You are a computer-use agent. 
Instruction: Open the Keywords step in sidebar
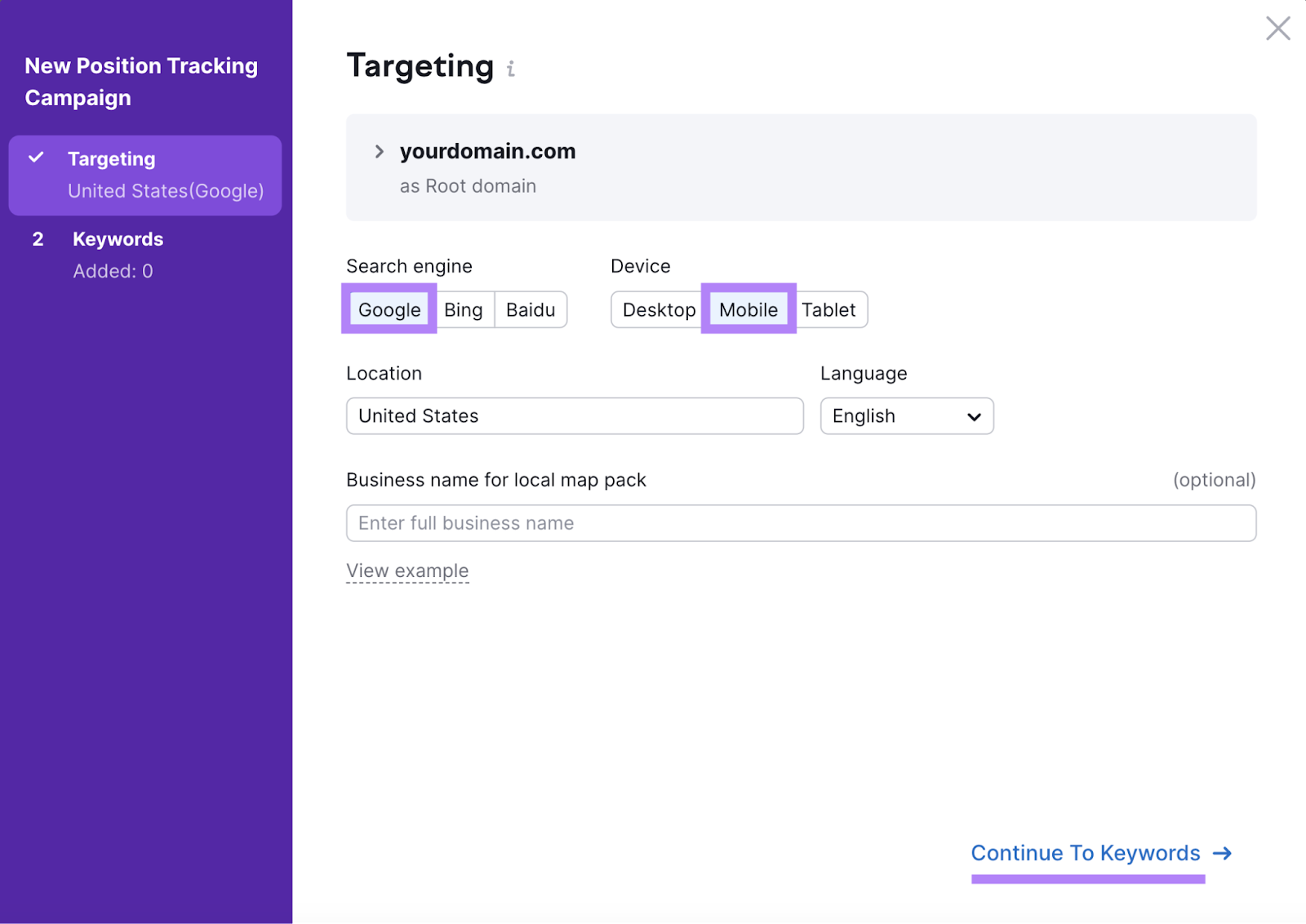point(118,240)
